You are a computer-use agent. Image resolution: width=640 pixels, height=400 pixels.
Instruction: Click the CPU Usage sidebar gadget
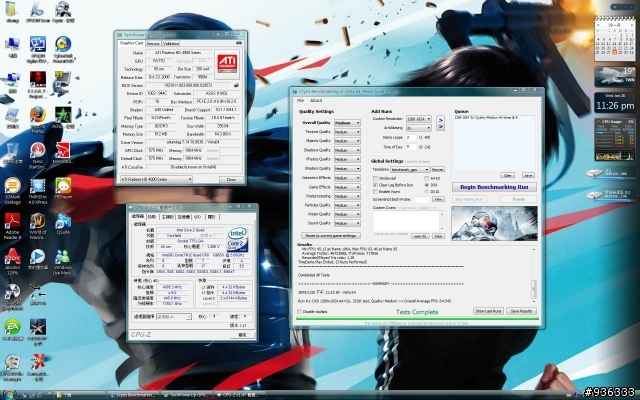(x=615, y=140)
